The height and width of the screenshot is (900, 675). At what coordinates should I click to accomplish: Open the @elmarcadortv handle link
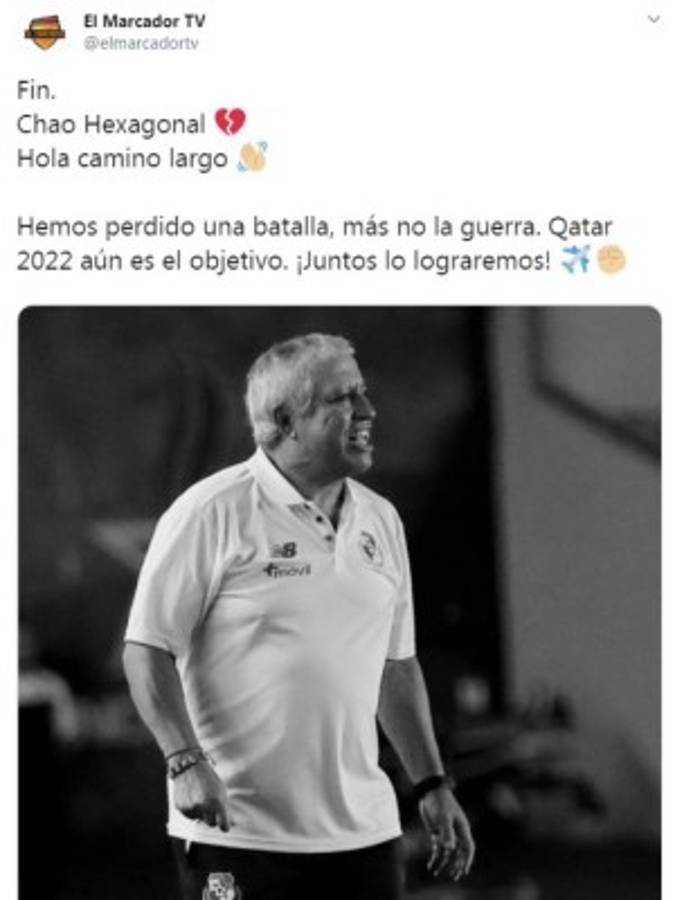(141, 44)
